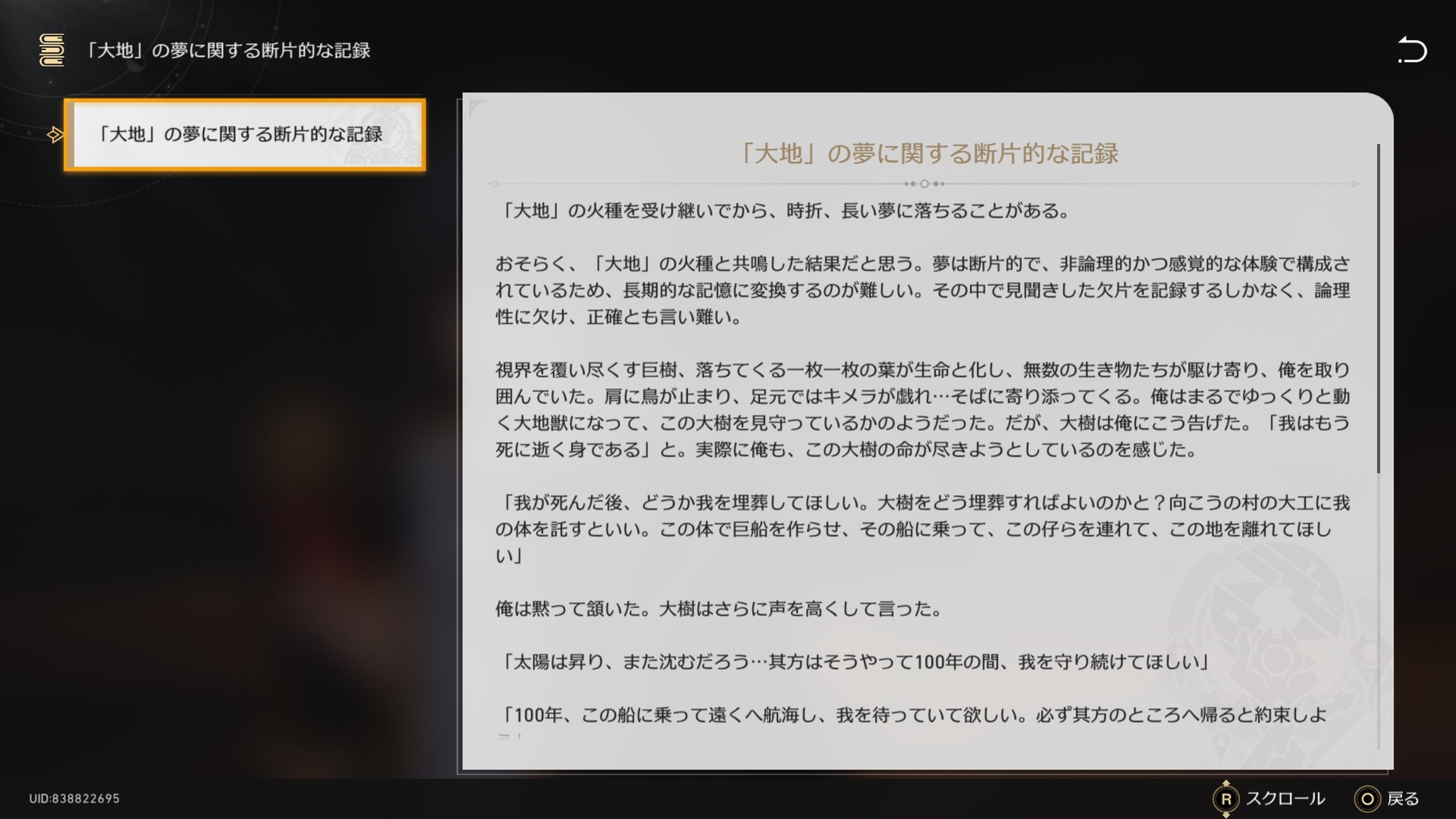Click the line 俺は黙って頷いた
Screen dimensions: 1456x819
(719, 609)
